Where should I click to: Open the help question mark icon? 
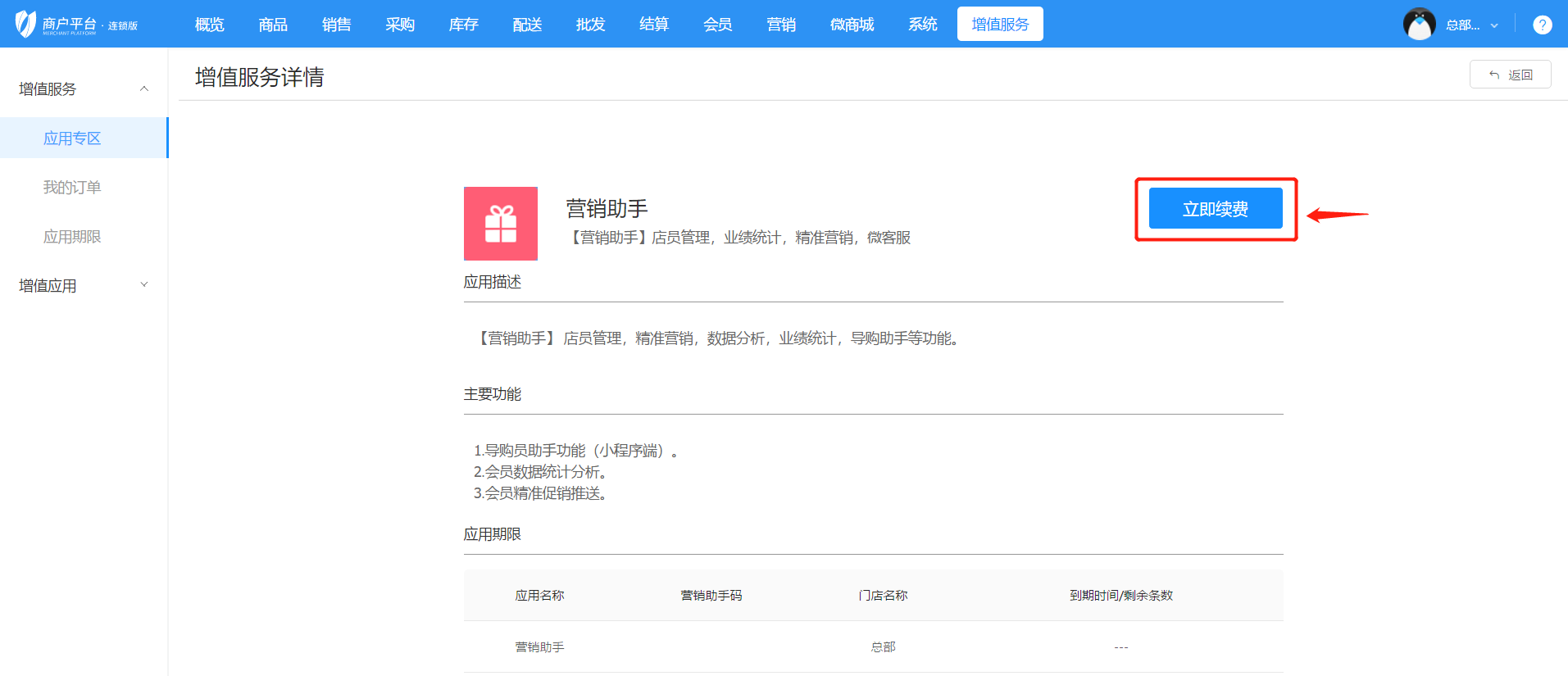(x=1542, y=25)
